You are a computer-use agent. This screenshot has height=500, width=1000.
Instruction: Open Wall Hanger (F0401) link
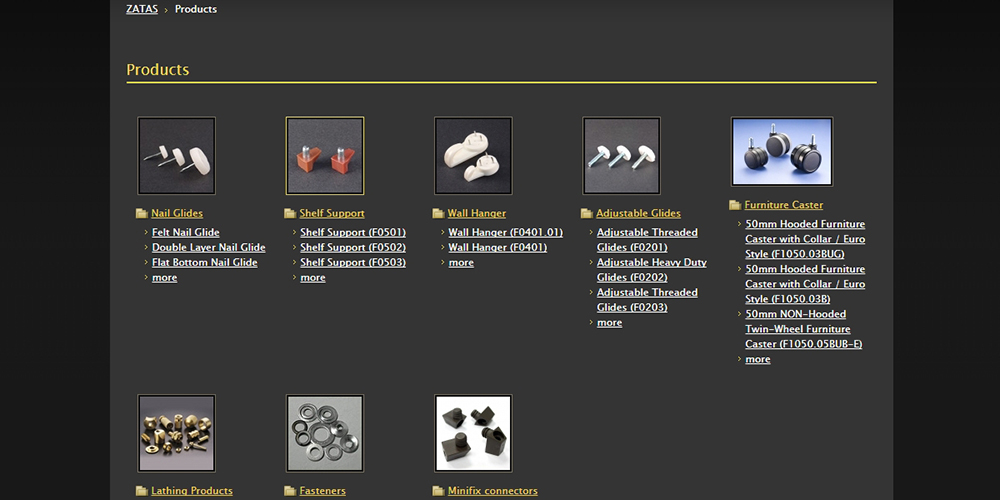[497, 247]
